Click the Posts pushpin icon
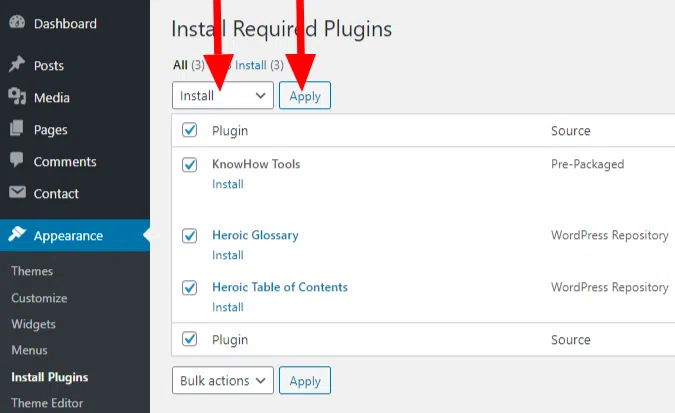The width and height of the screenshot is (675, 413). [x=17, y=65]
